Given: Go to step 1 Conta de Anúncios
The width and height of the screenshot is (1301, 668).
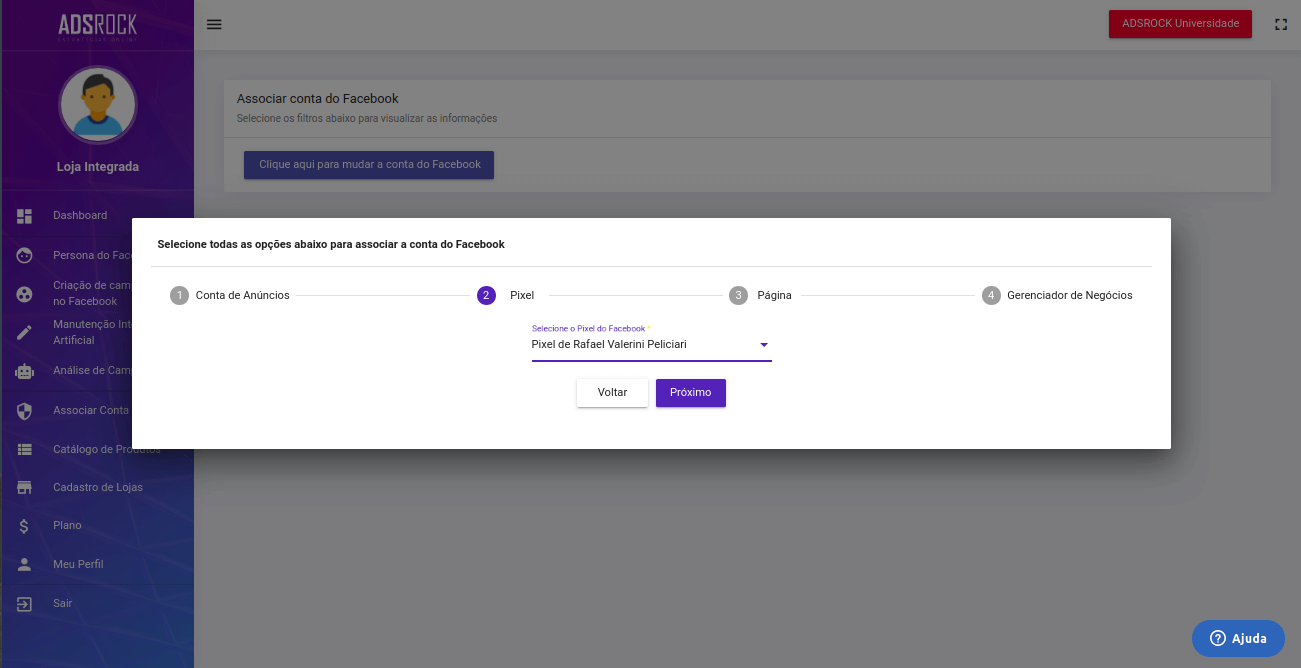Looking at the screenshot, I should pyautogui.click(x=230, y=296).
